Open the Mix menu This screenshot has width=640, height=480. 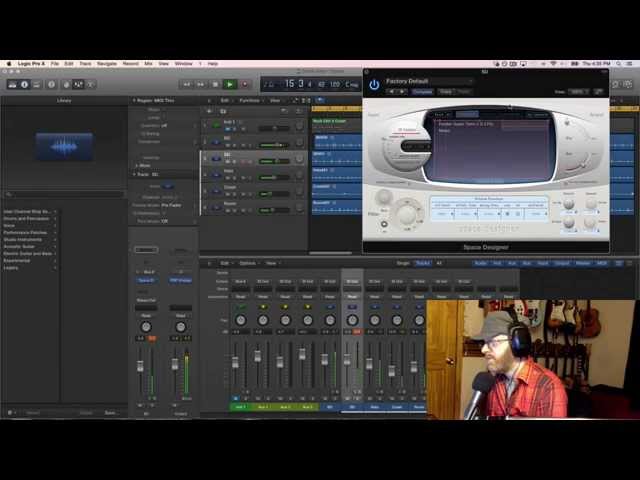click(x=148, y=64)
